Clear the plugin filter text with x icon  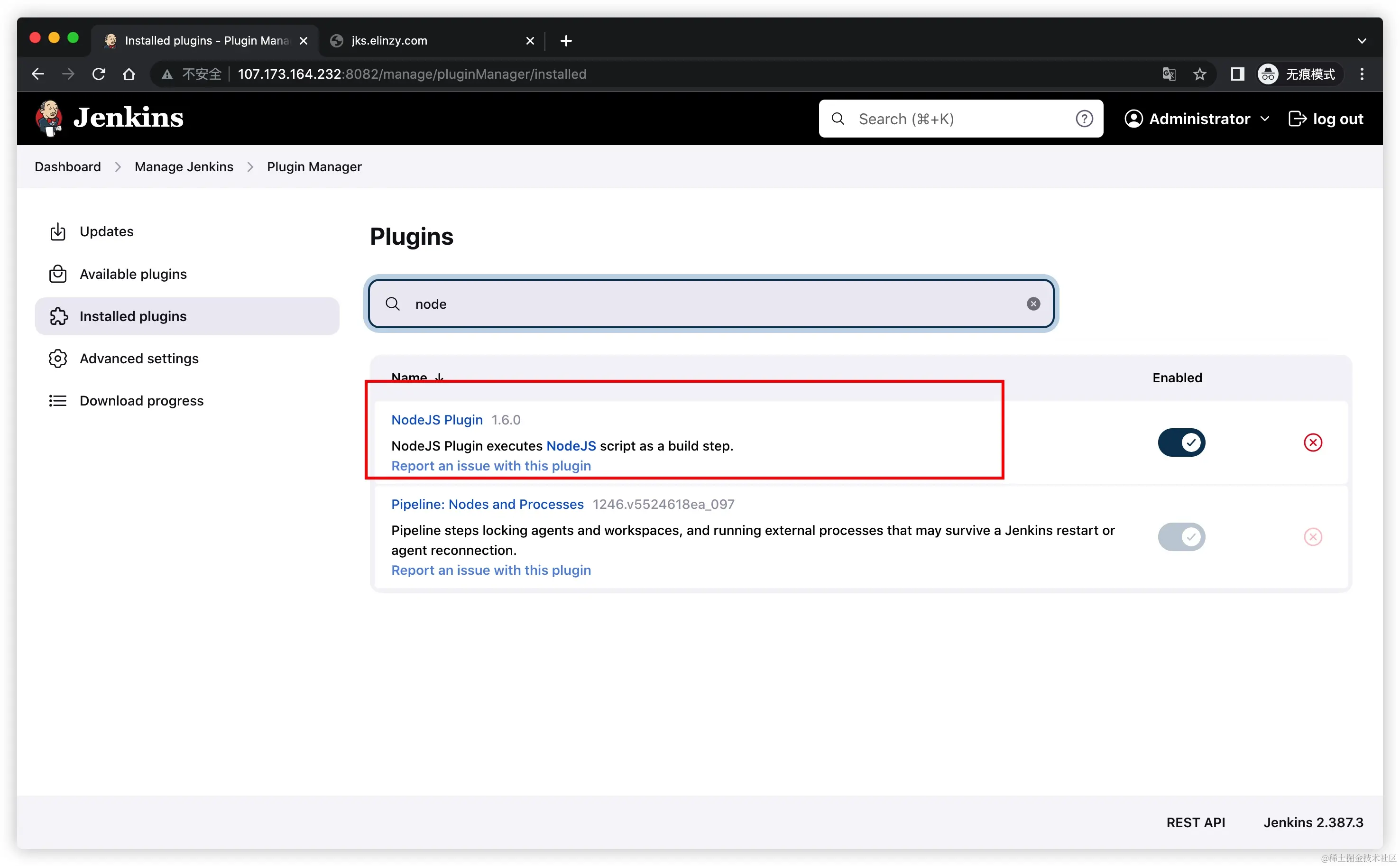[1033, 304]
